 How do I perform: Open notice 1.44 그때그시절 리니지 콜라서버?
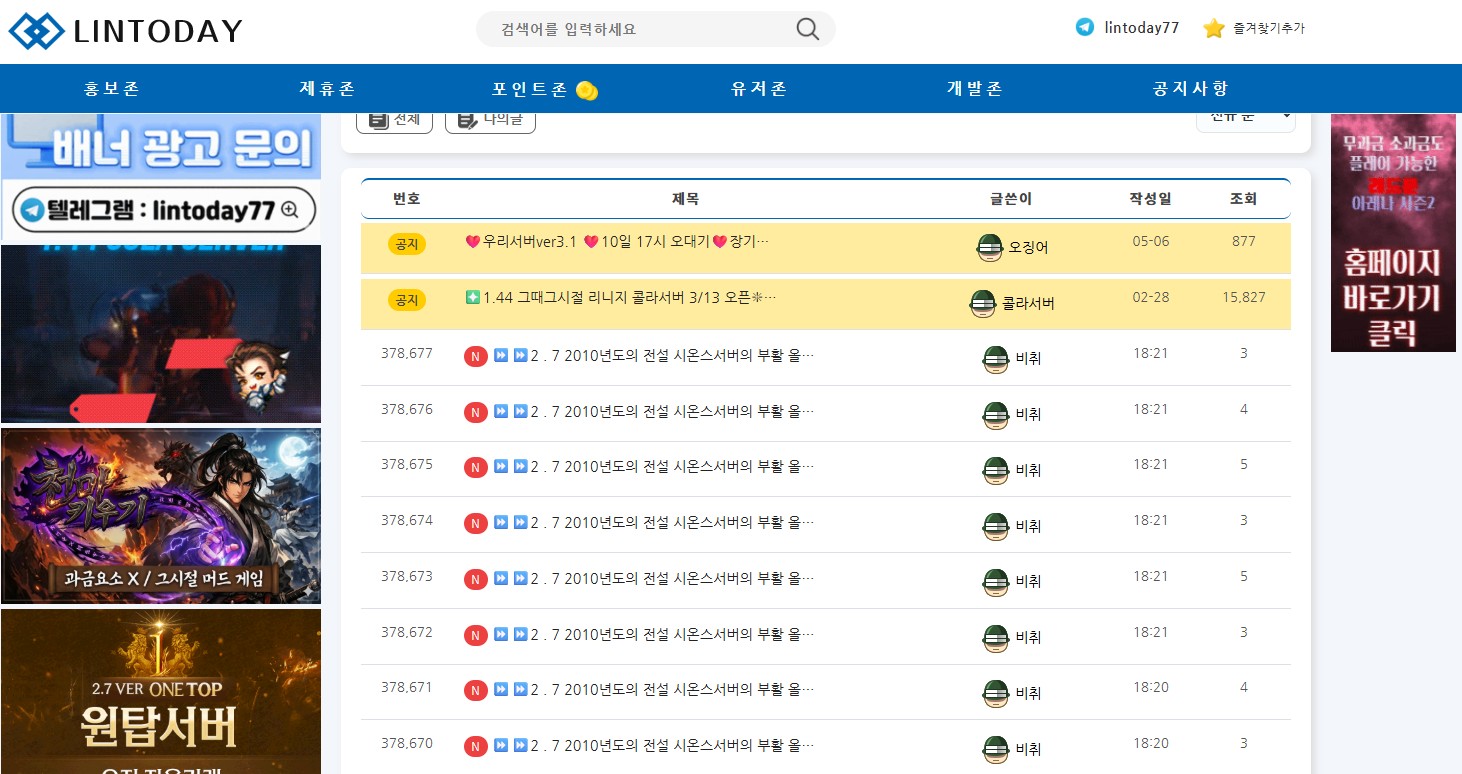pos(621,297)
